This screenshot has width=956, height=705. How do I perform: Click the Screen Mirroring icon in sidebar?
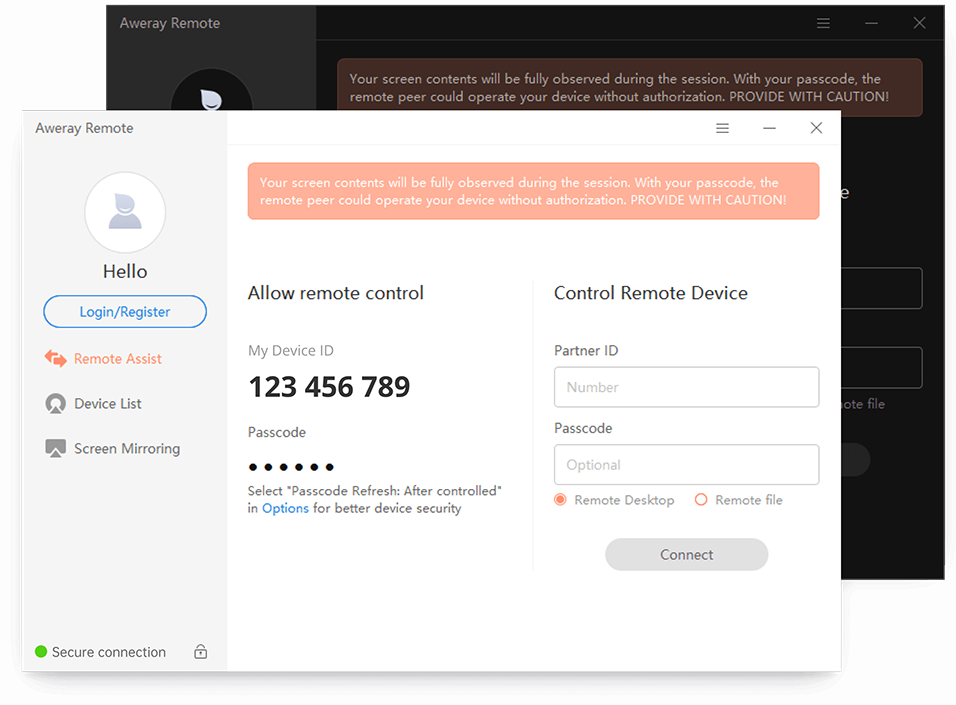click(55, 448)
